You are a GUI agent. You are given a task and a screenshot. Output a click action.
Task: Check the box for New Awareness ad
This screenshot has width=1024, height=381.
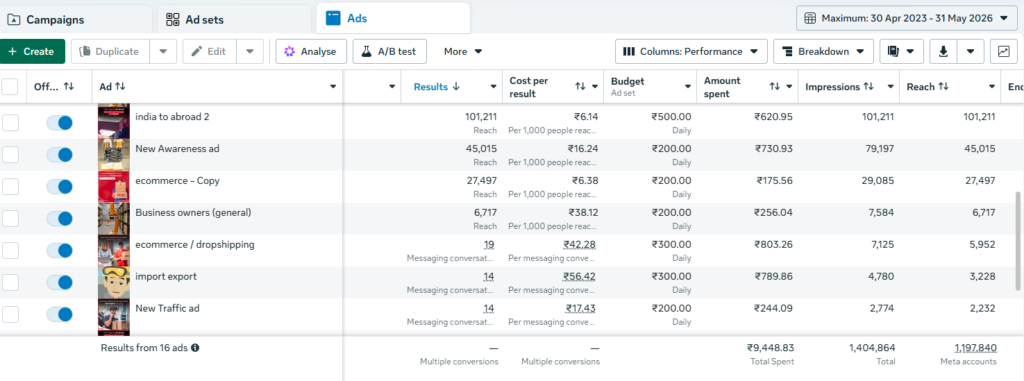[x=10, y=155]
